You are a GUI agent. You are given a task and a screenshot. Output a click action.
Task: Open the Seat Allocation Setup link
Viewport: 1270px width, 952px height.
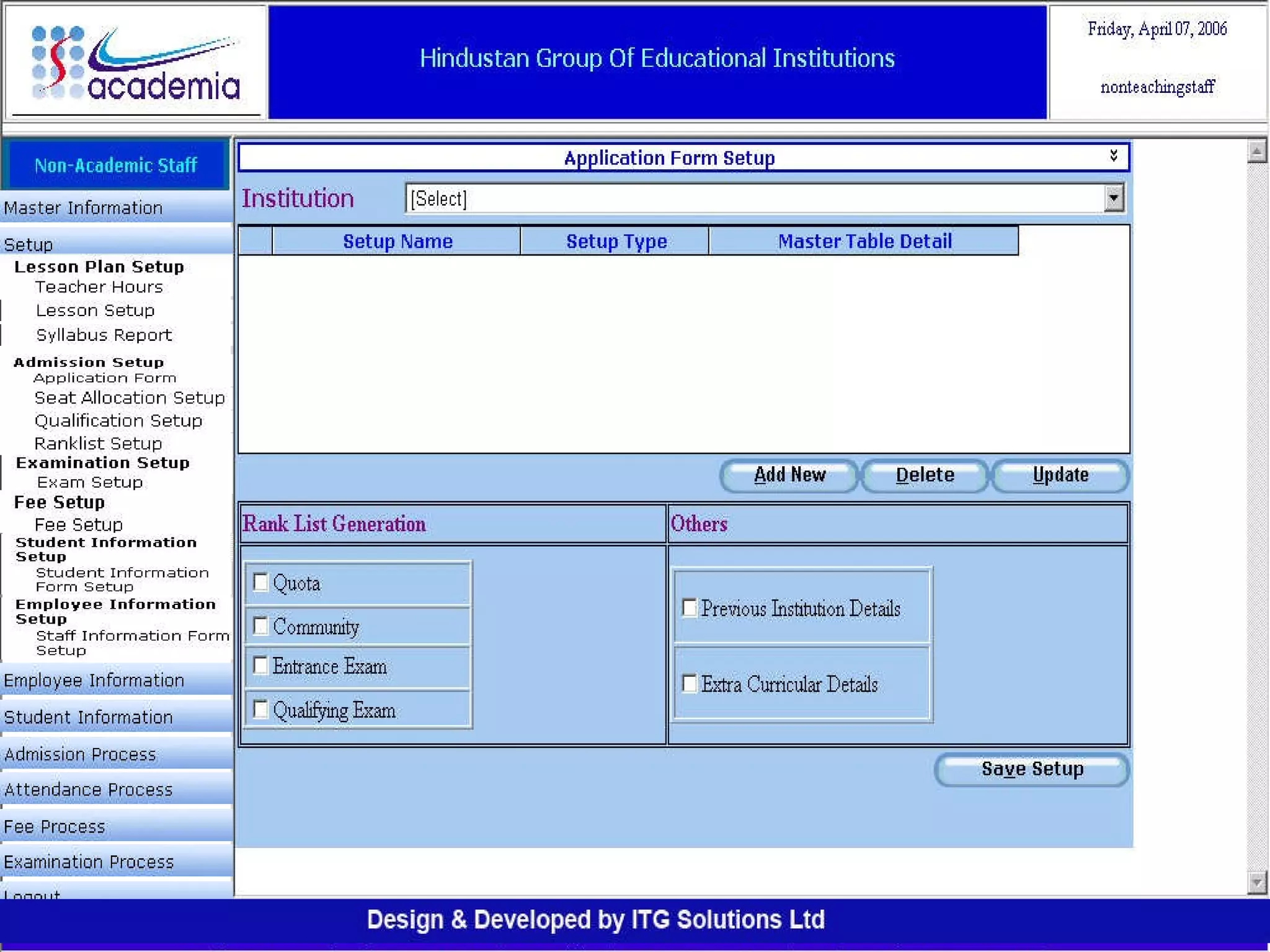pyautogui.click(x=129, y=398)
